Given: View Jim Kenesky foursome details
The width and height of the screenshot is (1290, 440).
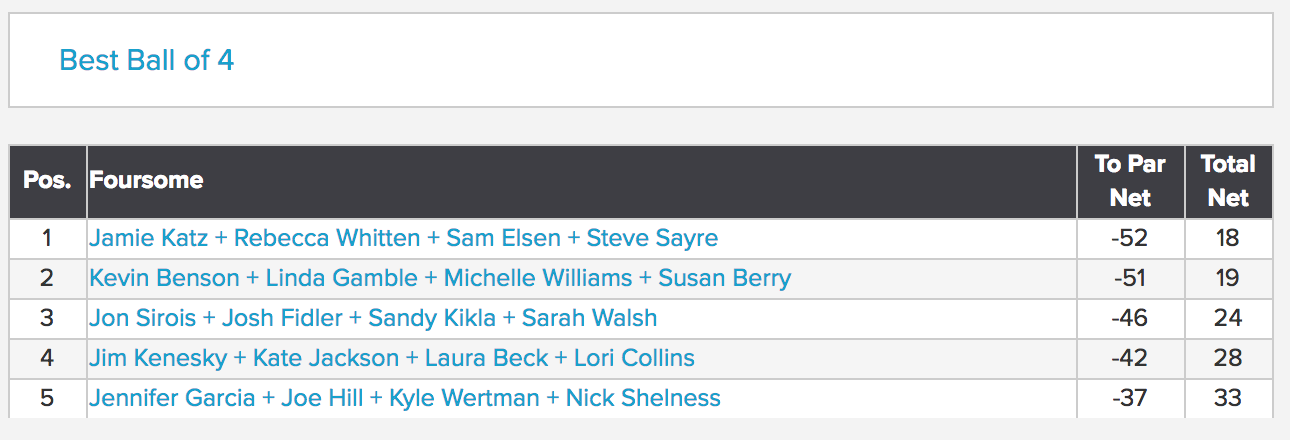Looking at the screenshot, I should pos(392,358).
